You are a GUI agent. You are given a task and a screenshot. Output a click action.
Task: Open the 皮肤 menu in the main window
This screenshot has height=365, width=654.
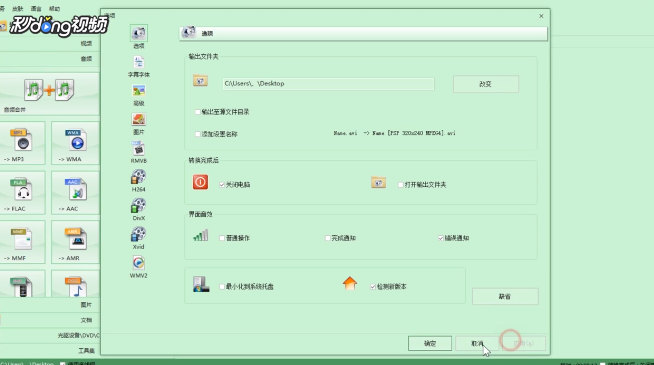[x=18, y=9]
